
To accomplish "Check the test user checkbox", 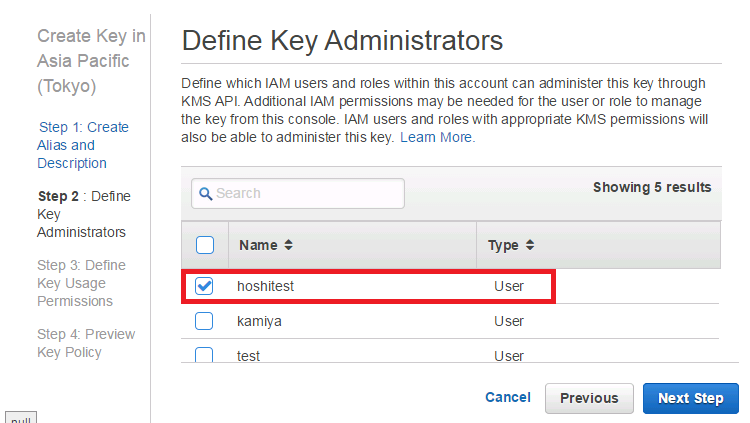I will 204,355.
